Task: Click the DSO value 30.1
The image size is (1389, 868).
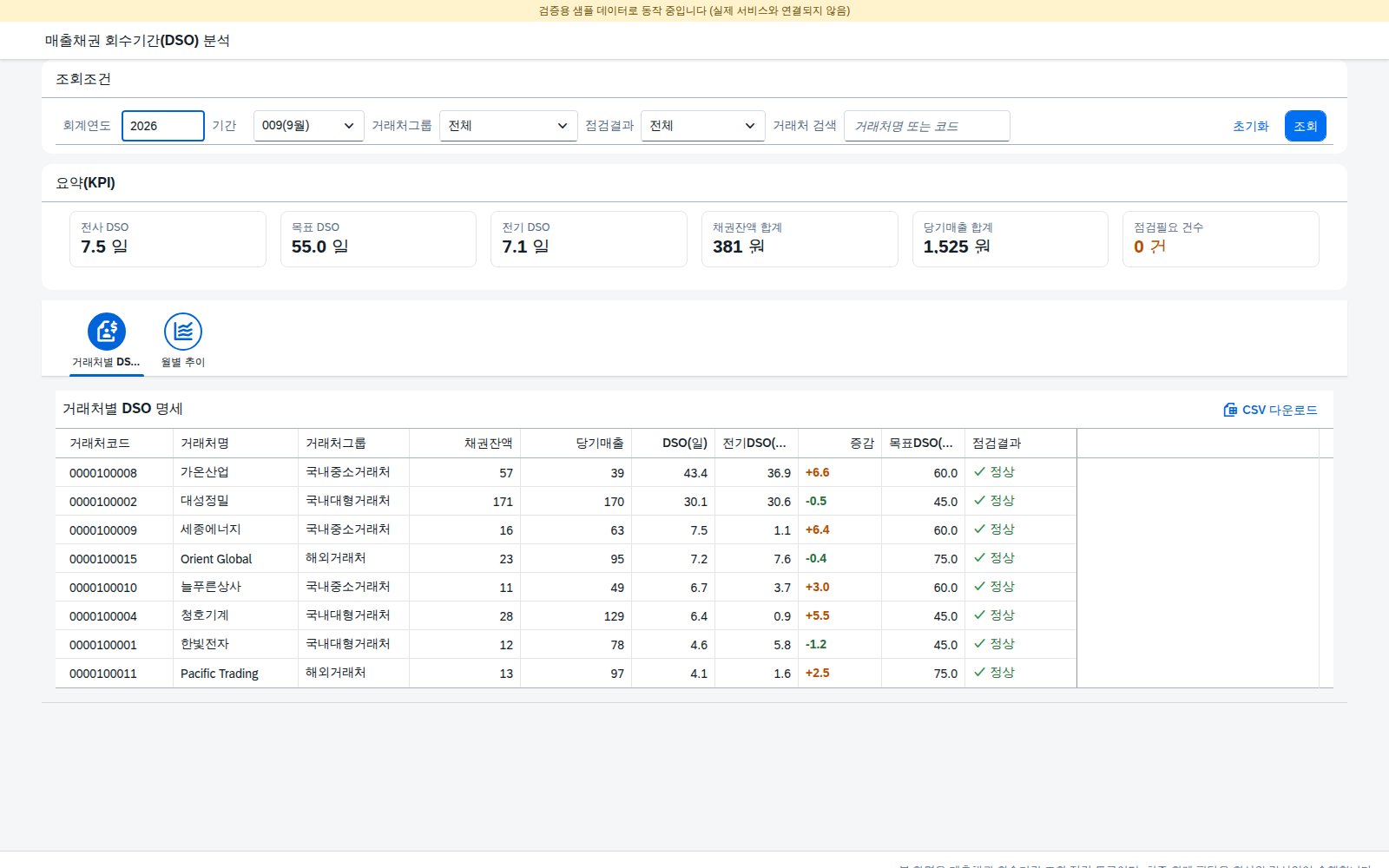Action: pyautogui.click(x=695, y=502)
